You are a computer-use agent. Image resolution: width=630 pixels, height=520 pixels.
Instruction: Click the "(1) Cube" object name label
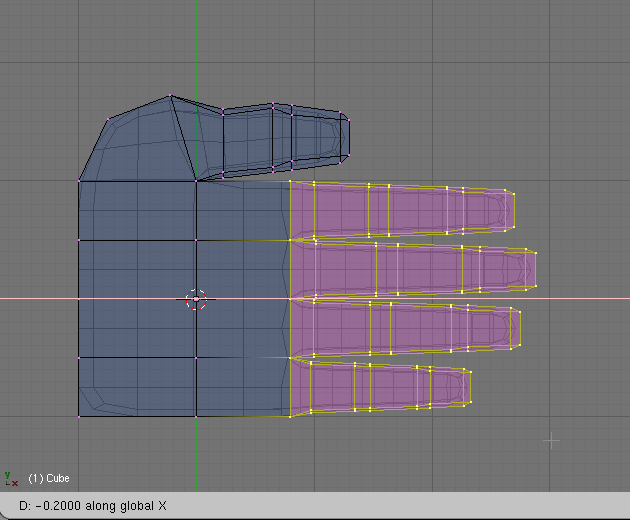point(49,478)
